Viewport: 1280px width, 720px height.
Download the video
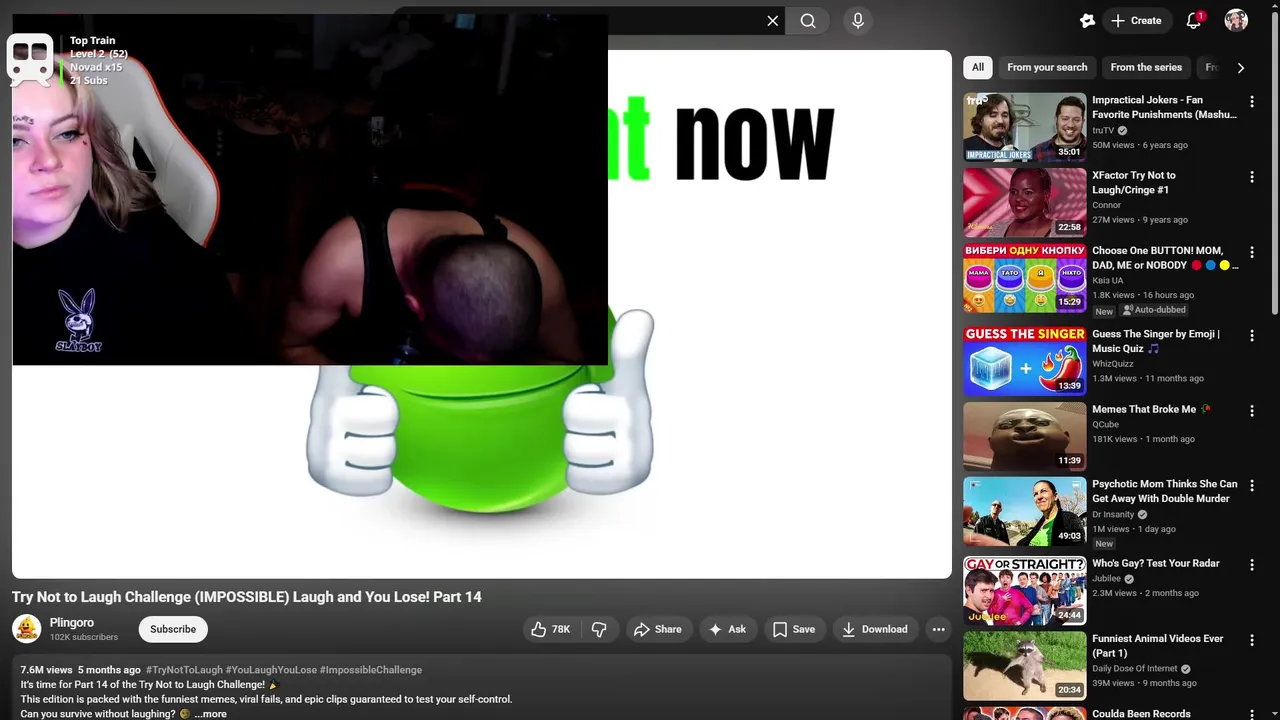[x=875, y=629]
